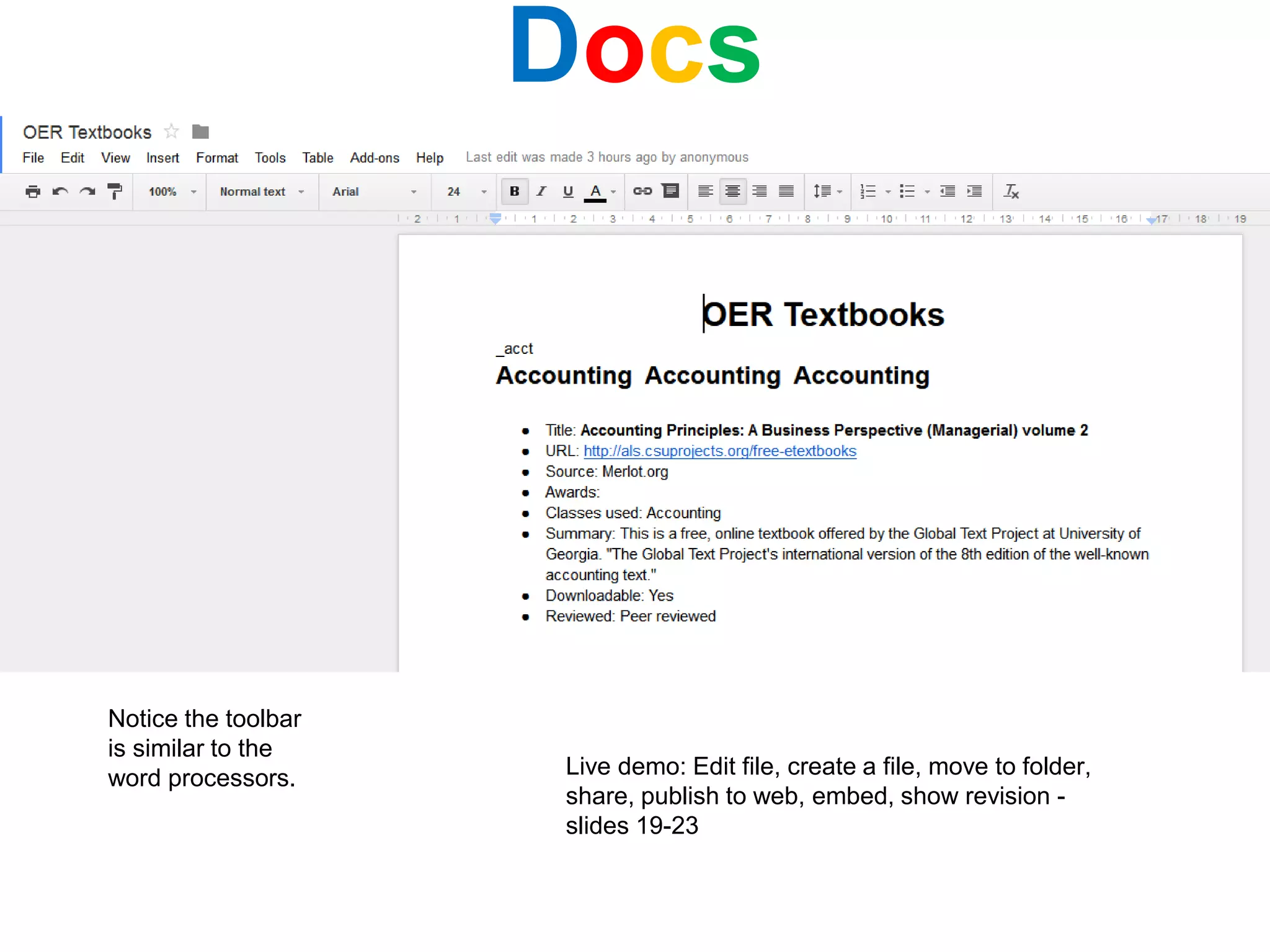Click the Classes used: Accounting bullet
1270x952 pixels.
(633, 513)
